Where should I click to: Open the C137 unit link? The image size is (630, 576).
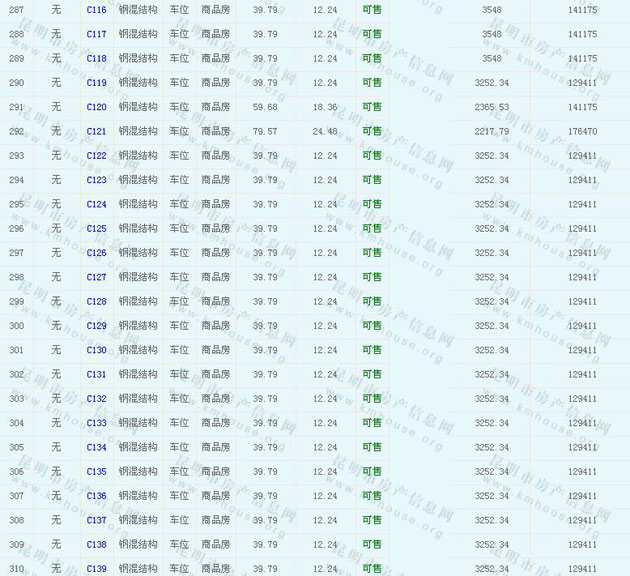pos(96,520)
